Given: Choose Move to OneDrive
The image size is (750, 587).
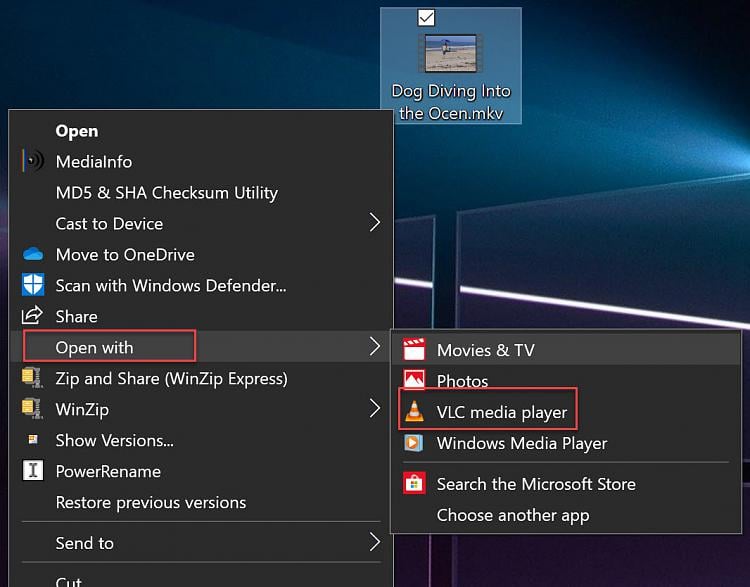Looking at the screenshot, I should click(200, 254).
